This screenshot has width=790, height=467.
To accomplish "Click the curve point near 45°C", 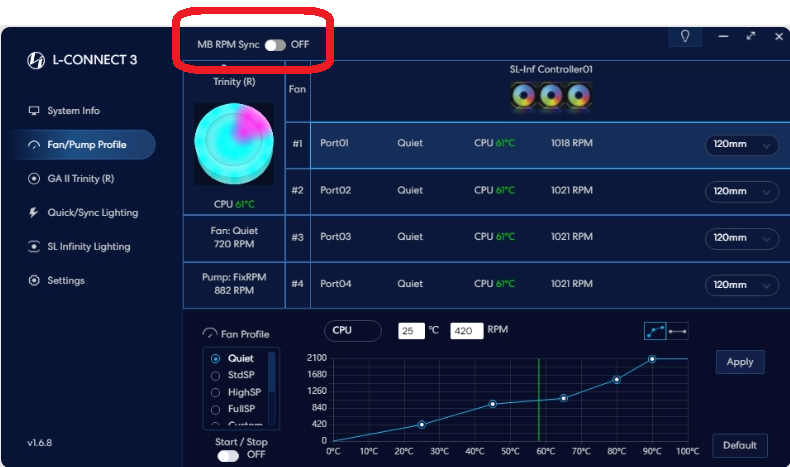I will point(493,404).
